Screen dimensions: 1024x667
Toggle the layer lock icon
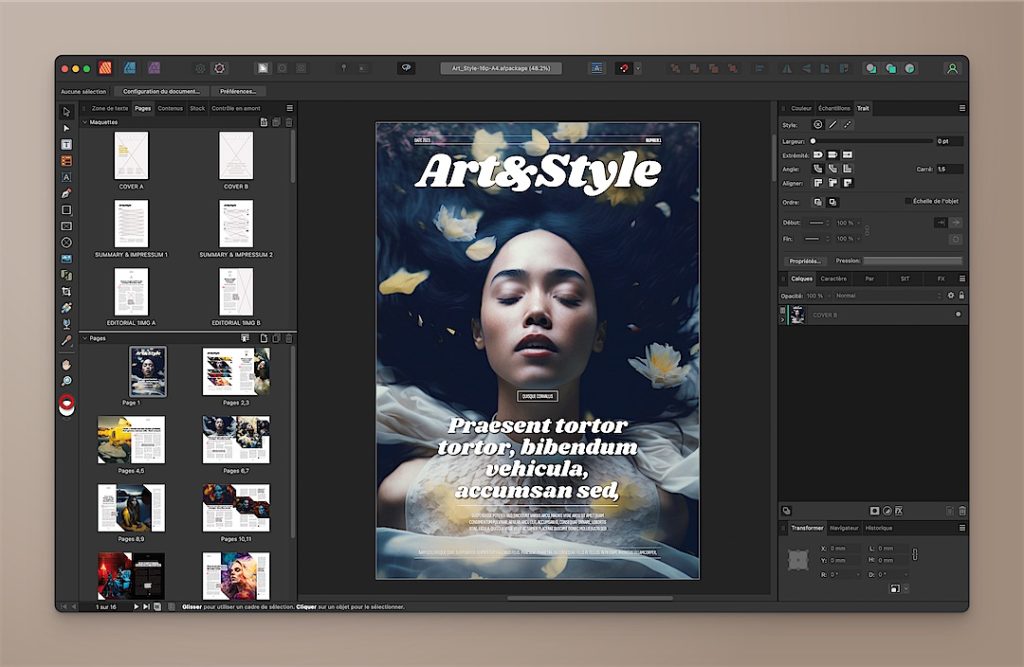[962, 296]
